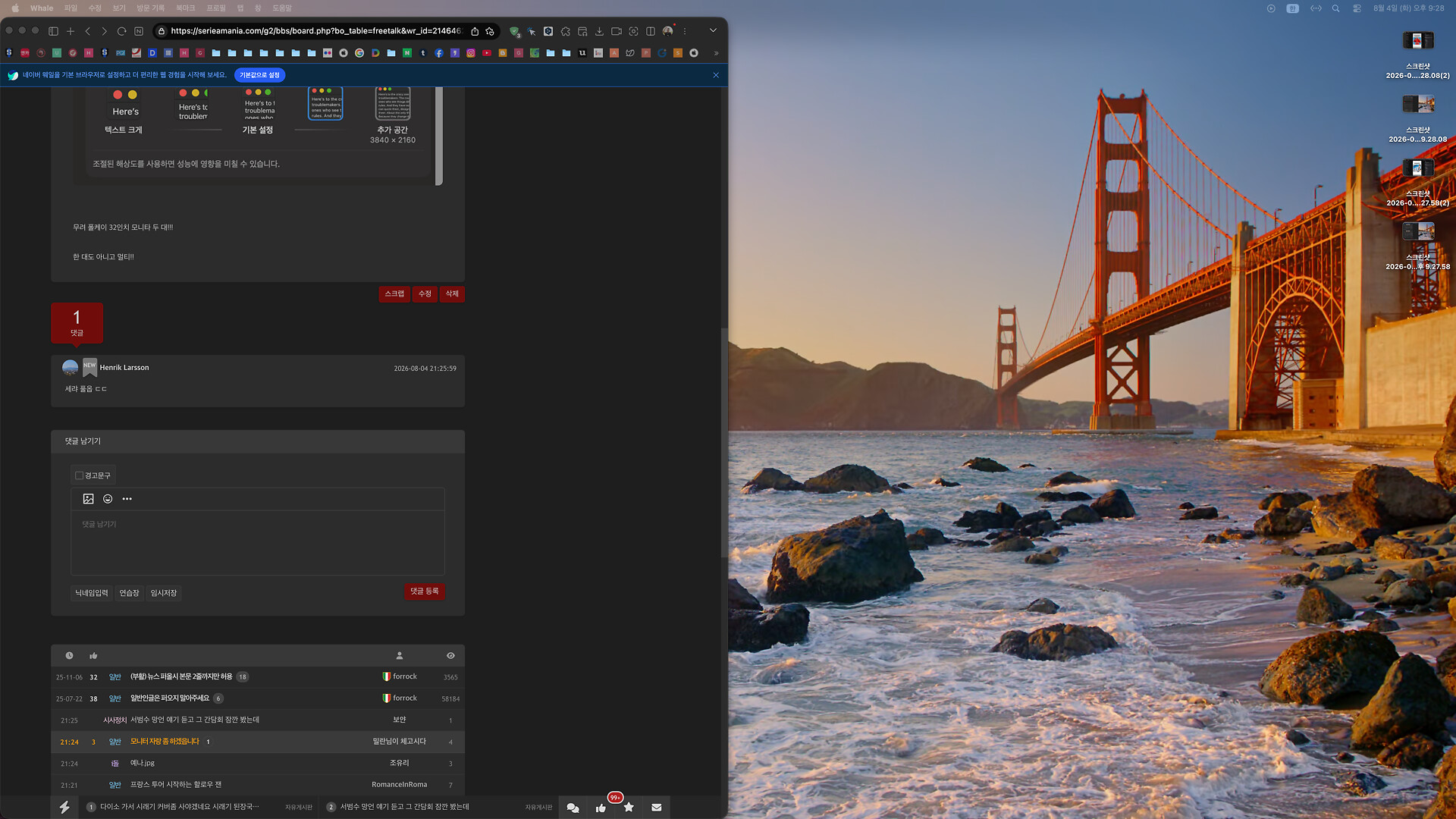The width and height of the screenshot is (1456, 819).
Task: Click the share icon in the address bar
Action: [475, 31]
